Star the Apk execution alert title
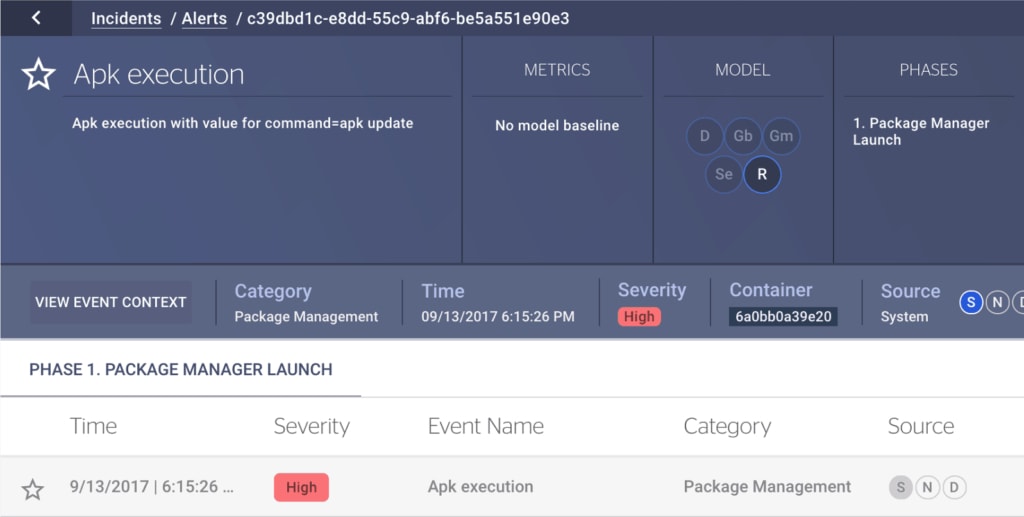This screenshot has height=517, width=1024. (x=38, y=75)
